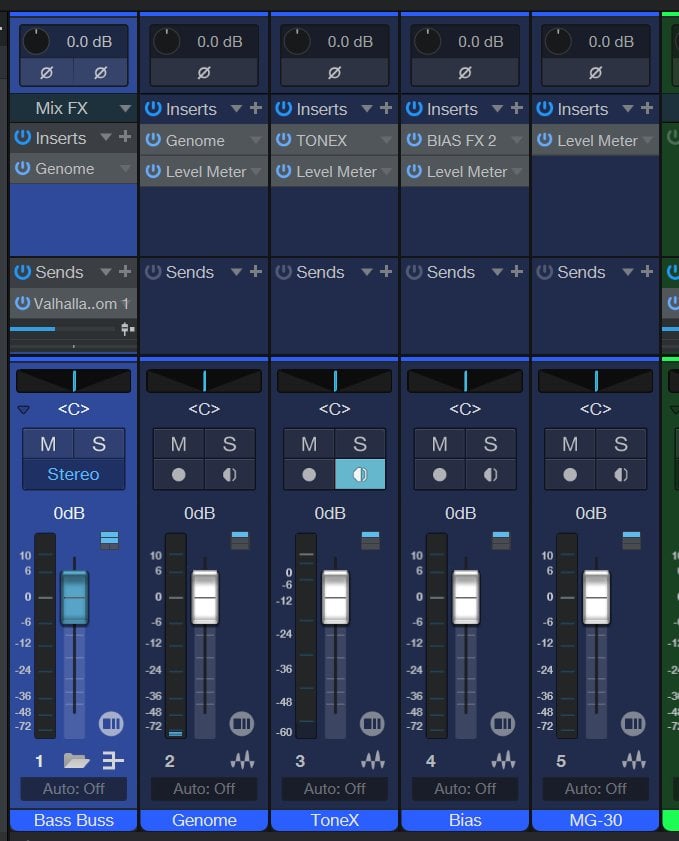Add an insert to ToneX channel
This screenshot has height=841, width=679.
pos(386,108)
